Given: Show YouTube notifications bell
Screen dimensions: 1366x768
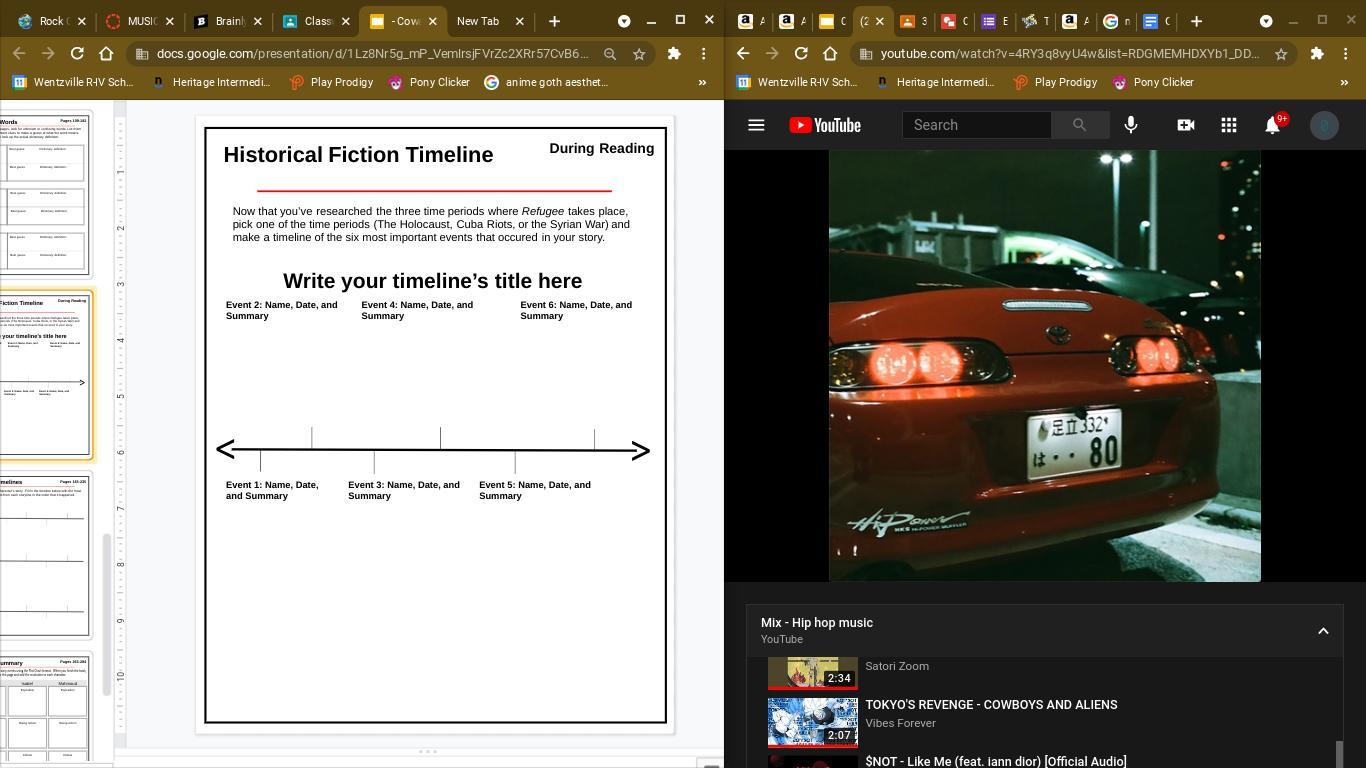Looking at the screenshot, I should click(x=1272, y=125).
